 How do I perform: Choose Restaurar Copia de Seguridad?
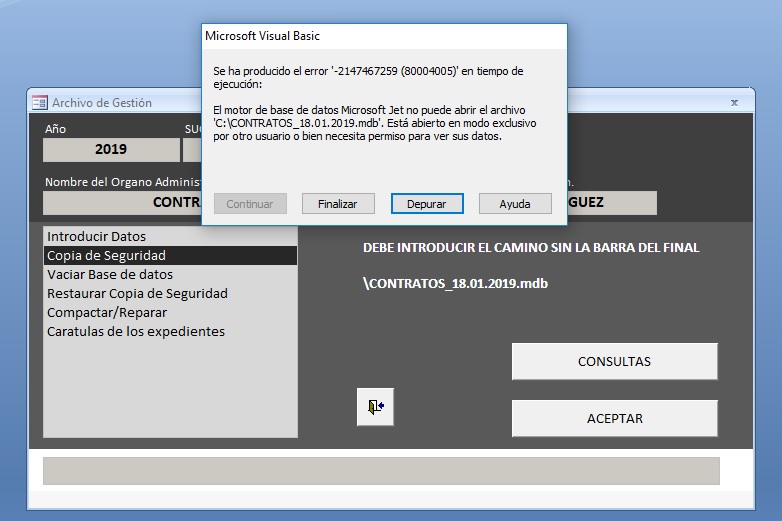(170, 293)
